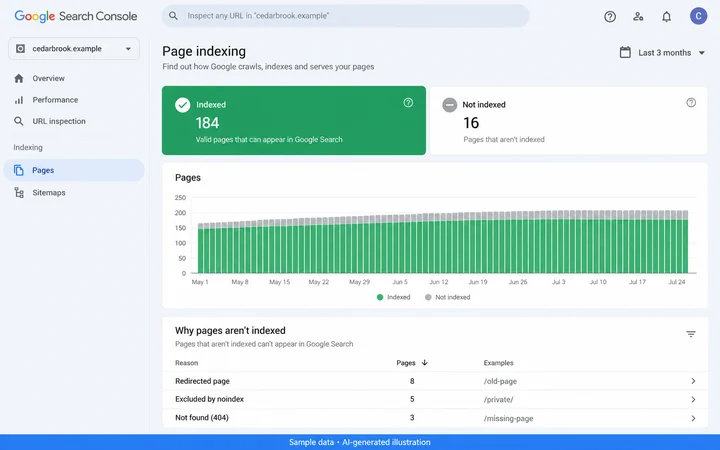Click the Why pages aren't indexed heading
The image size is (720, 450).
pyautogui.click(x=230, y=331)
